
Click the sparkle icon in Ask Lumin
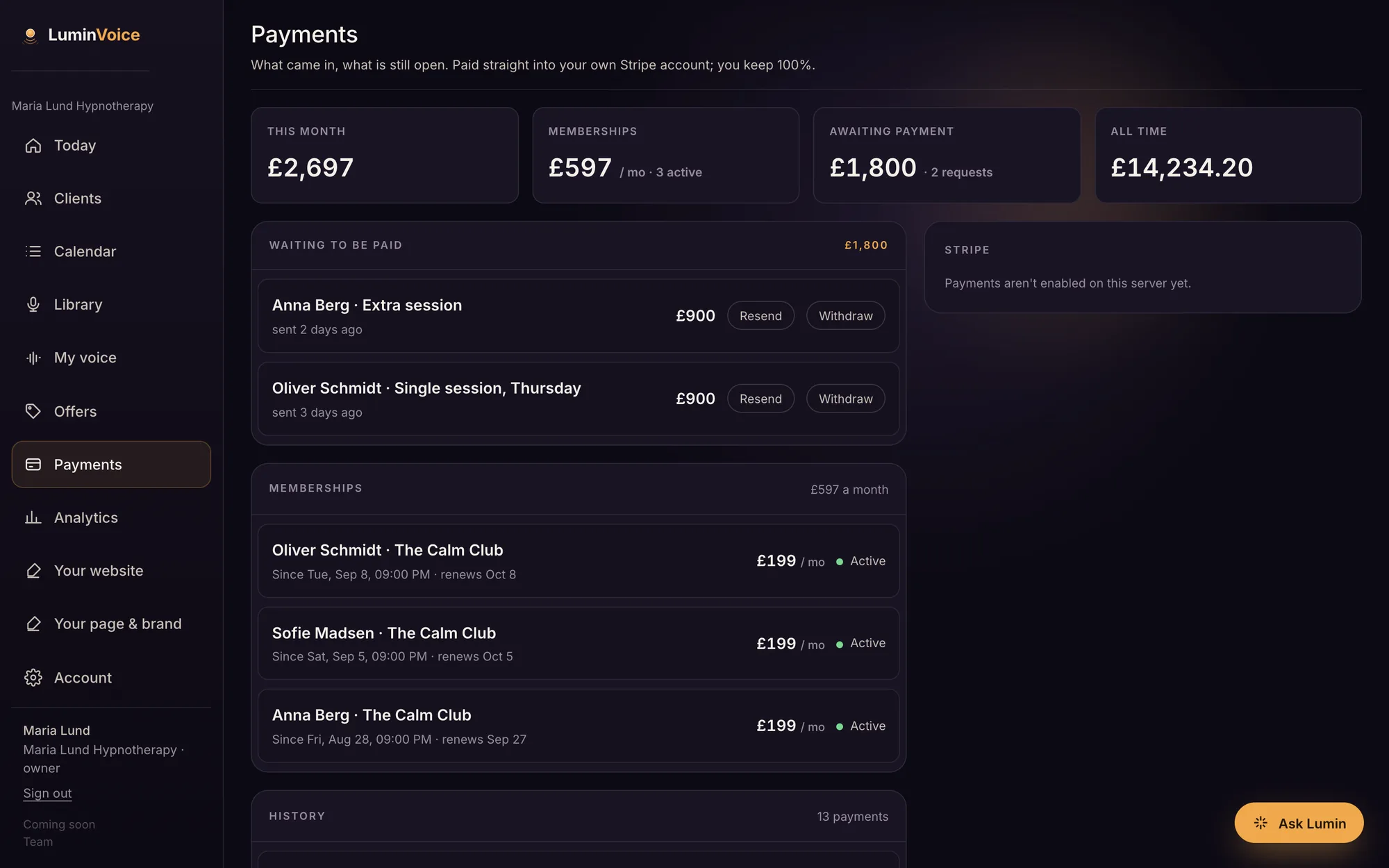pos(1261,824)
